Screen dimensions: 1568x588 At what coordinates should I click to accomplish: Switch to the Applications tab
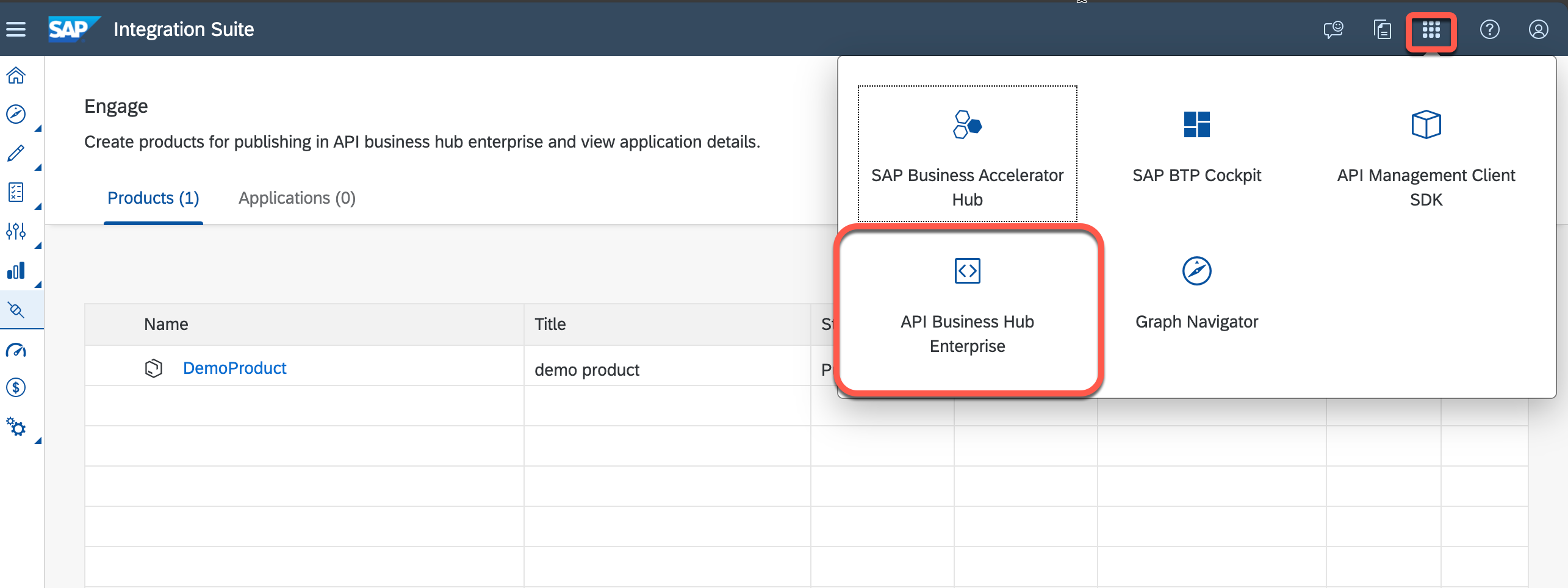click(x=297, y=198)
